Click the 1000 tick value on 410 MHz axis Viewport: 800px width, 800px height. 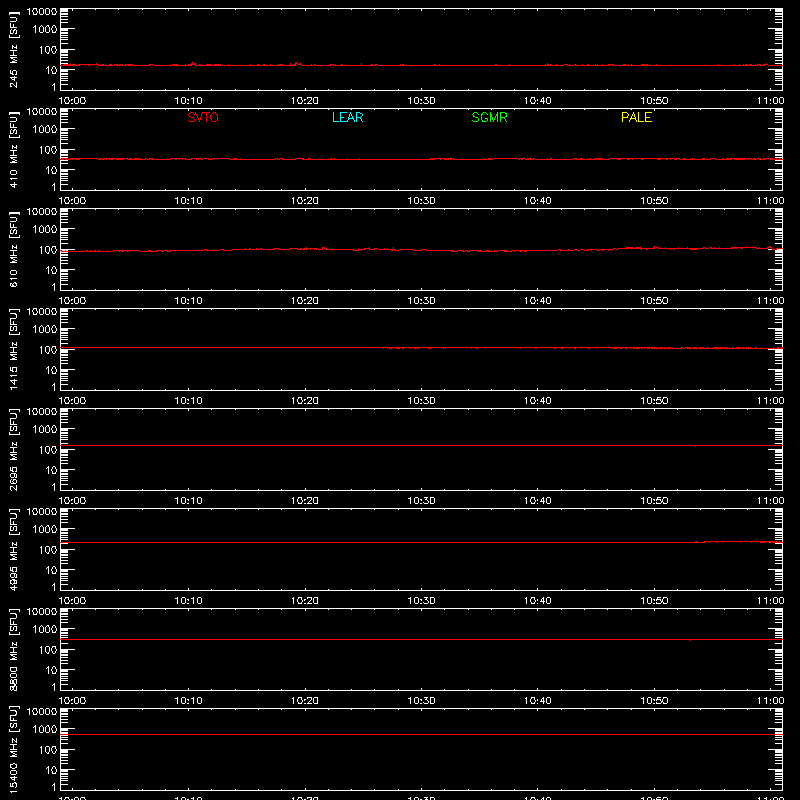point(45,130)
